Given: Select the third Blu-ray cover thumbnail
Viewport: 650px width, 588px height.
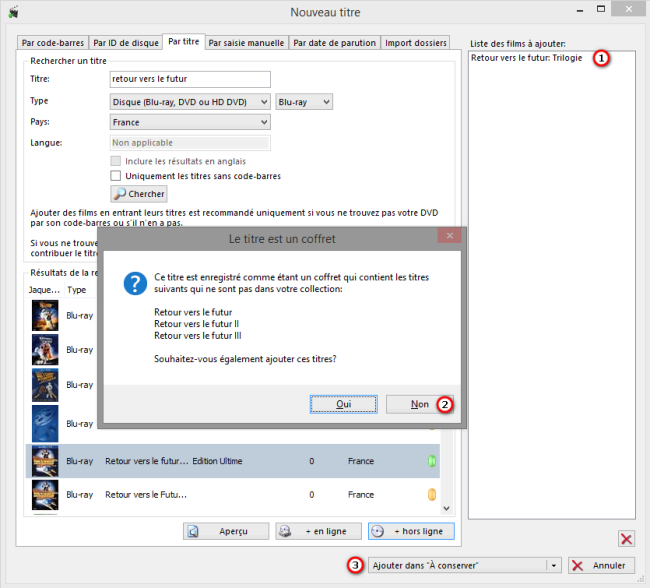Looking at the screenshot, I should click(45, 385).
